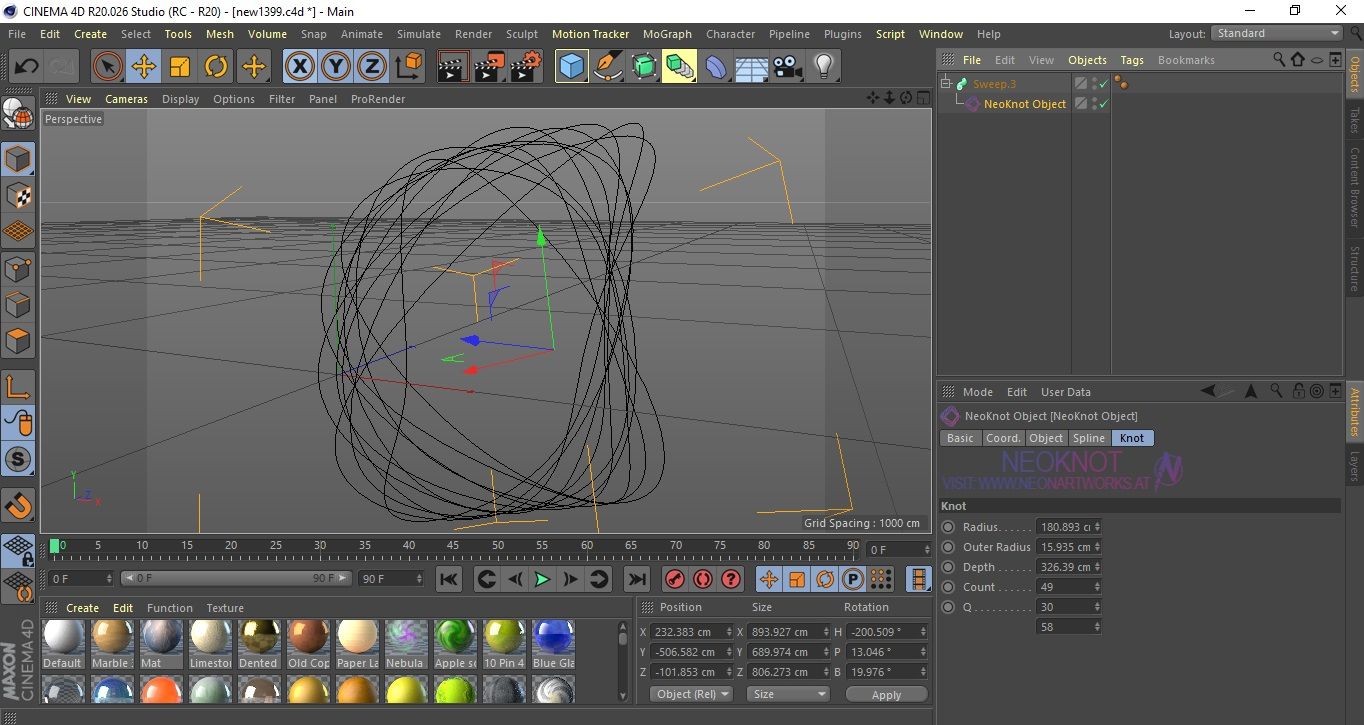
Task: Toggle NeoKnot Object enabled checkmark
Action: point(1104,104)
